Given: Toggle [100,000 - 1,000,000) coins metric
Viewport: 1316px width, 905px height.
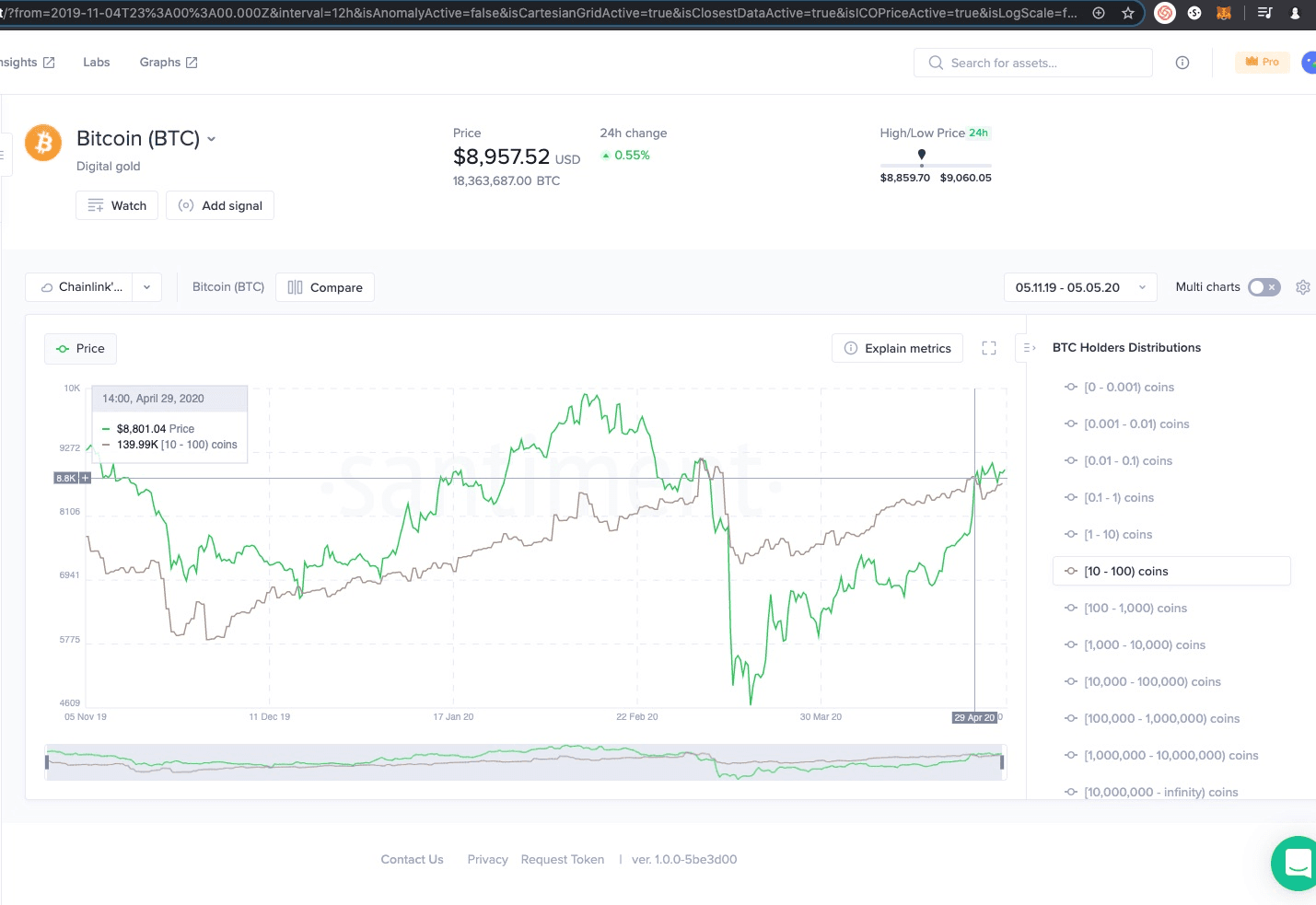Looking at the screenshot, I should pyautogui.click(x=1152, y=718).
